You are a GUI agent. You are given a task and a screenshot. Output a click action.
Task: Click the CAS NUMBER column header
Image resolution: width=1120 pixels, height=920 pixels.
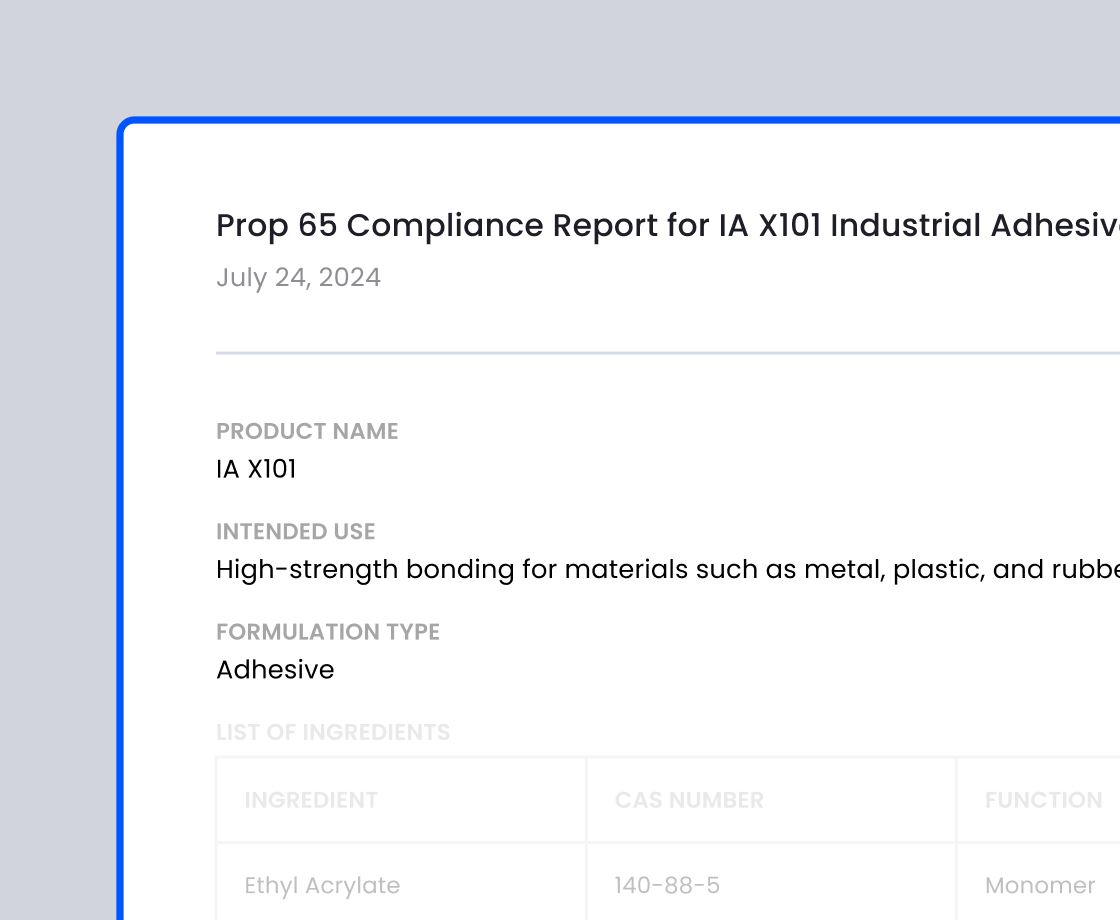(x=689, y=800)
